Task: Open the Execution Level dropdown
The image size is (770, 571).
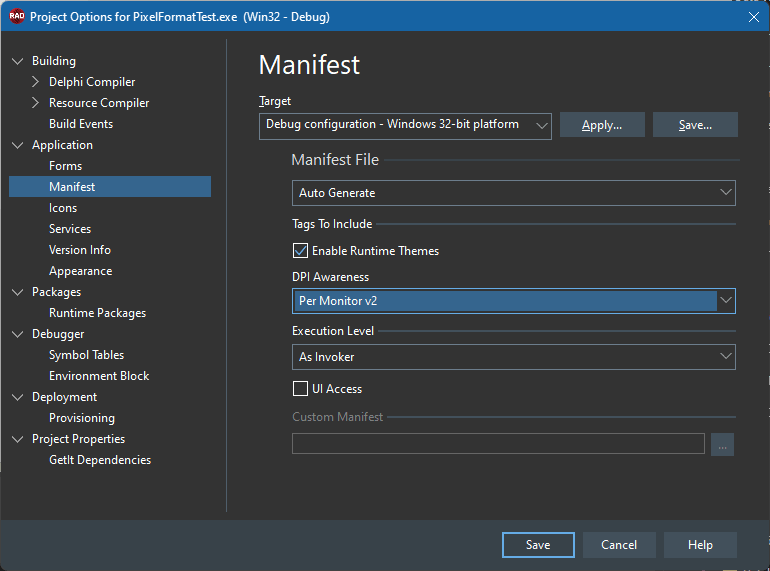Action: [514, 357]
